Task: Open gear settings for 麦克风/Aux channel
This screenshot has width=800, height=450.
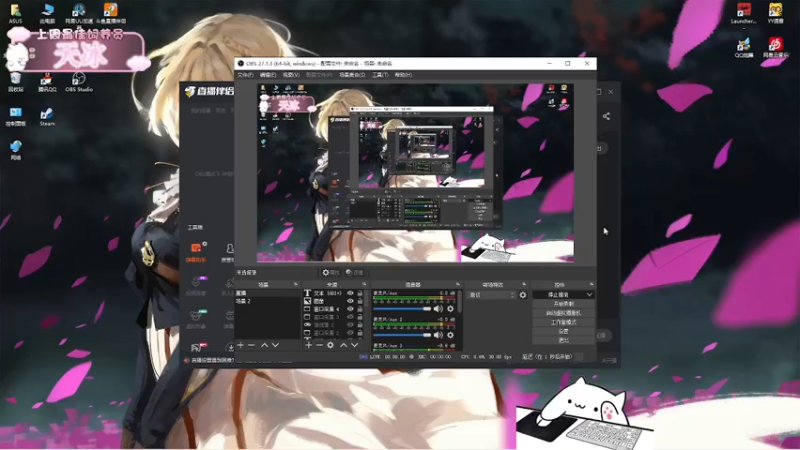Action: pyautogui.click(x=451, y=309)
